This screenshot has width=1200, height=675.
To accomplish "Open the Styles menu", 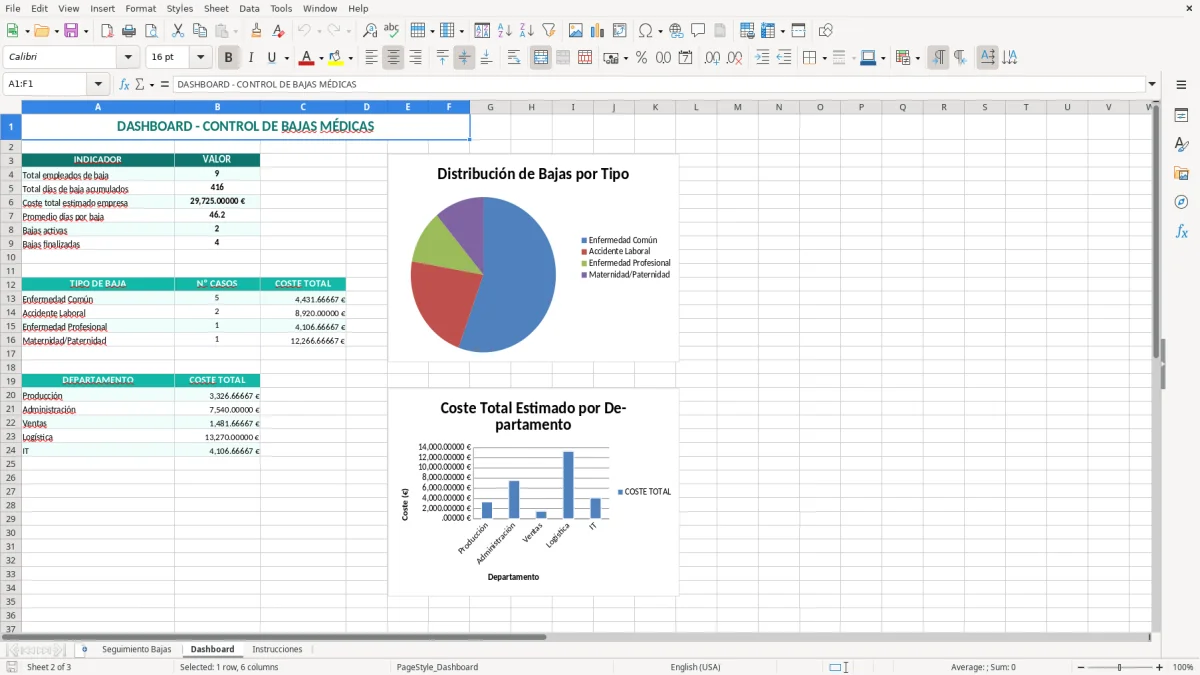I will click(x=180, y=8).
